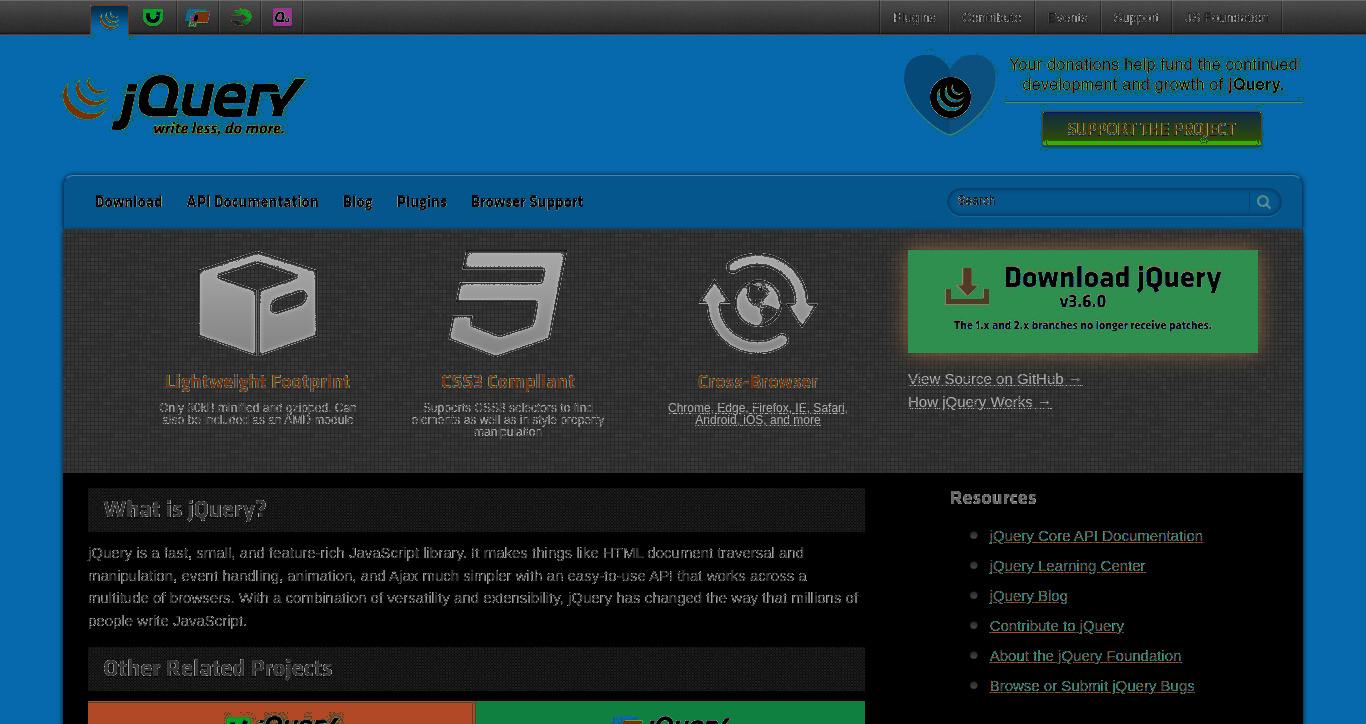Open the jQuery Mobile project icon
The width and height of the screenshot is (1366, 724).
(x=197, y=17)
